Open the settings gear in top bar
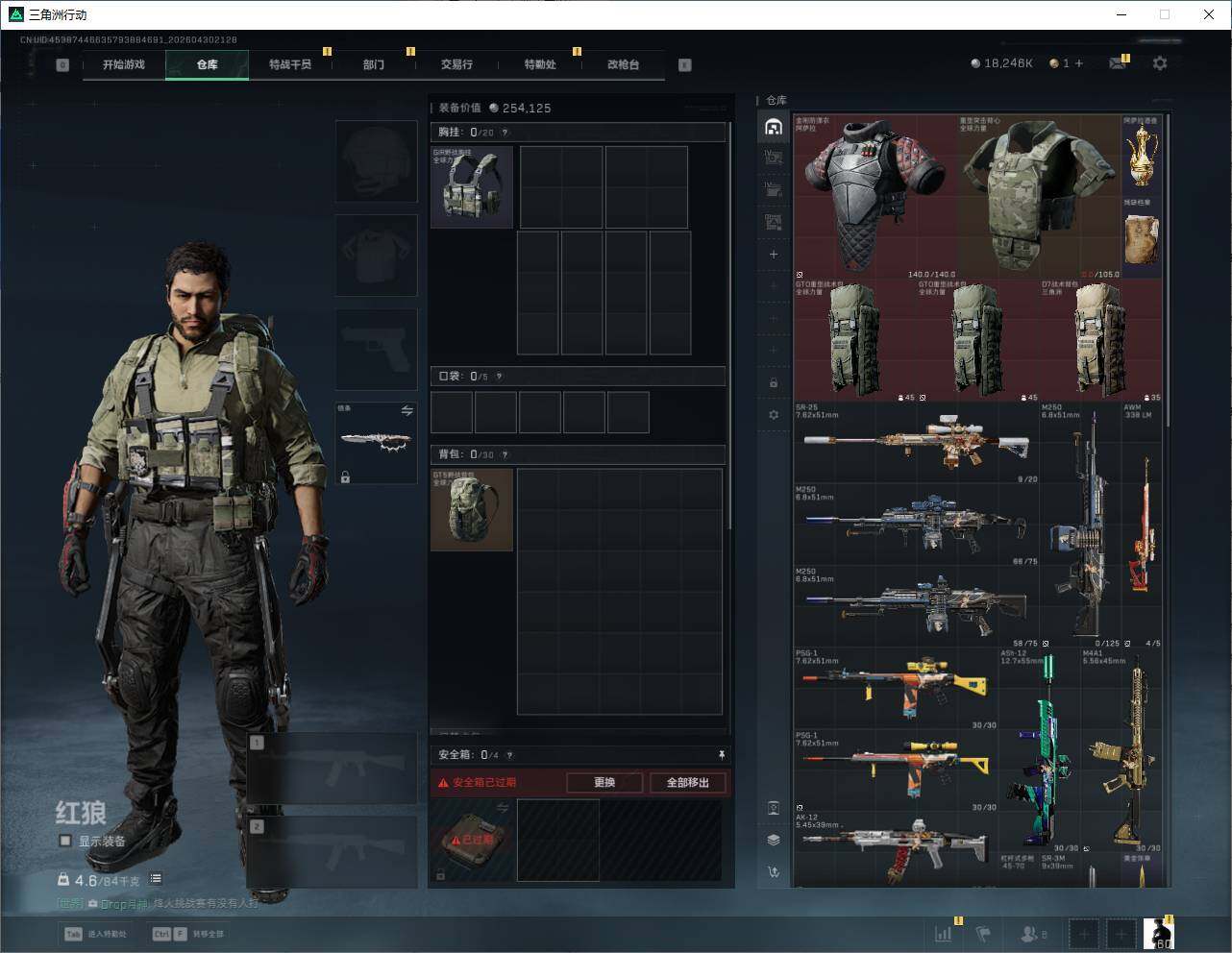Image resolution: width=1232 pixels, height=953 pixels. coord(1160,63)
